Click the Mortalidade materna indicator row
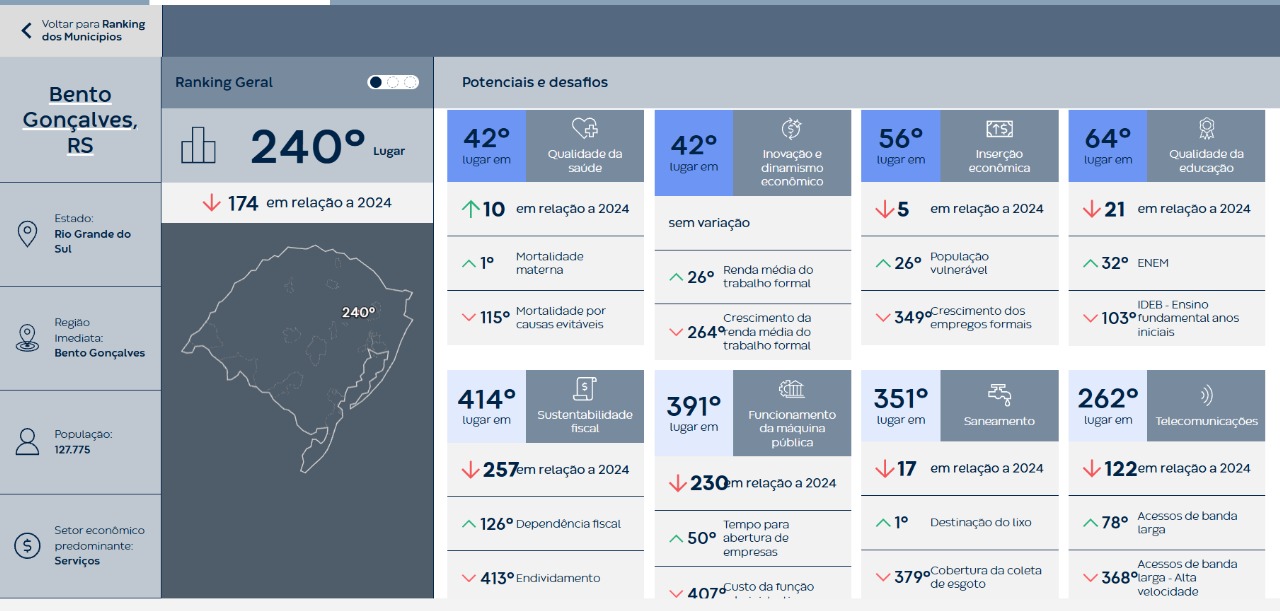 pyautogui.click(x=545, y=263)
